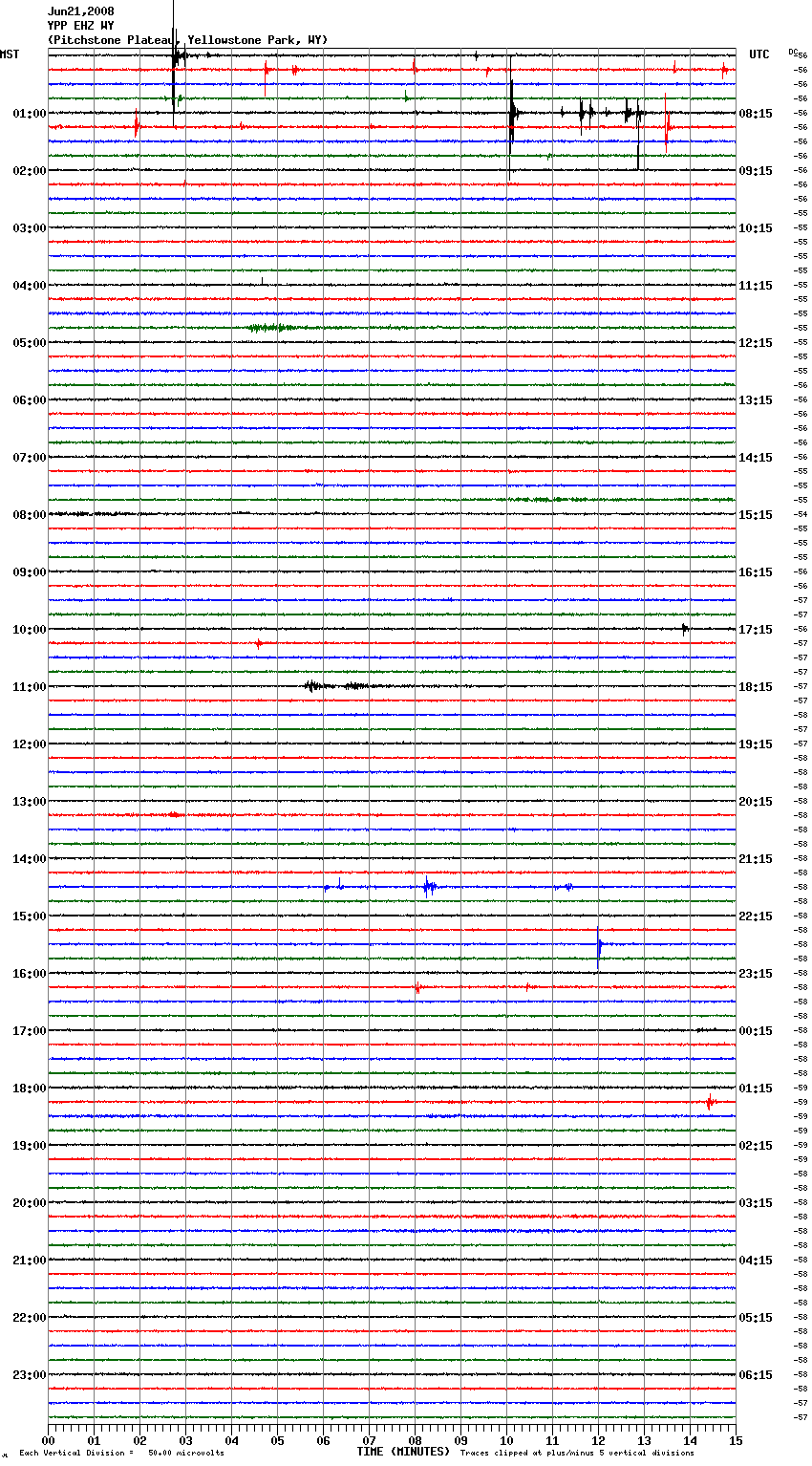This screenshot has height=1466, width=812.
Task: Click the 23:15 UTC time label
Action: point(756,973)
